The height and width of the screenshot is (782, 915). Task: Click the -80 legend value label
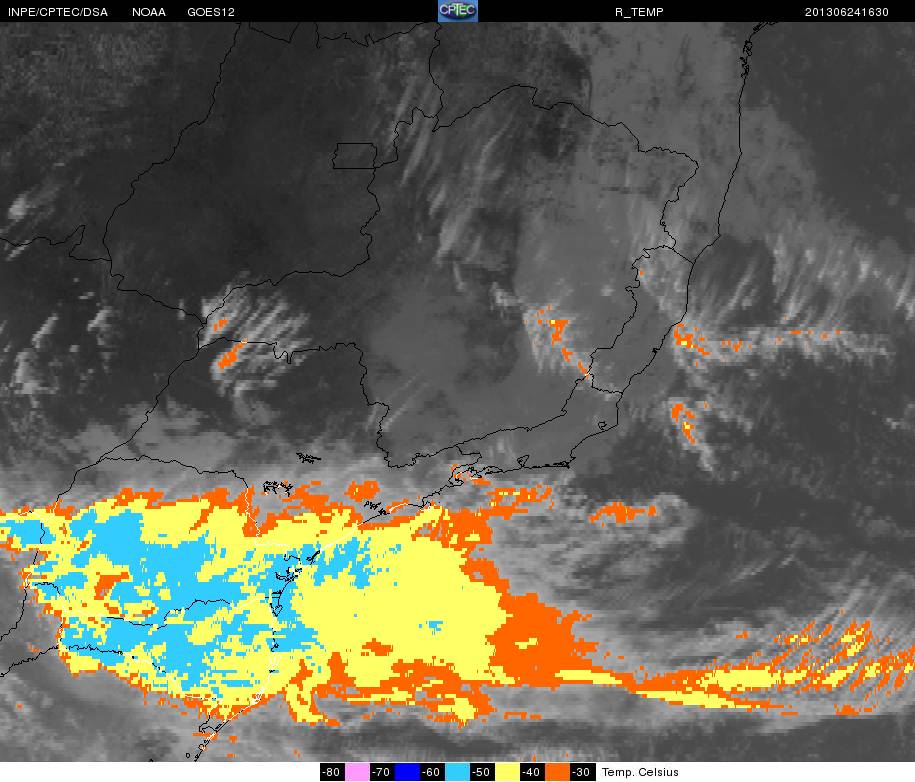click(x=332, y=772)
